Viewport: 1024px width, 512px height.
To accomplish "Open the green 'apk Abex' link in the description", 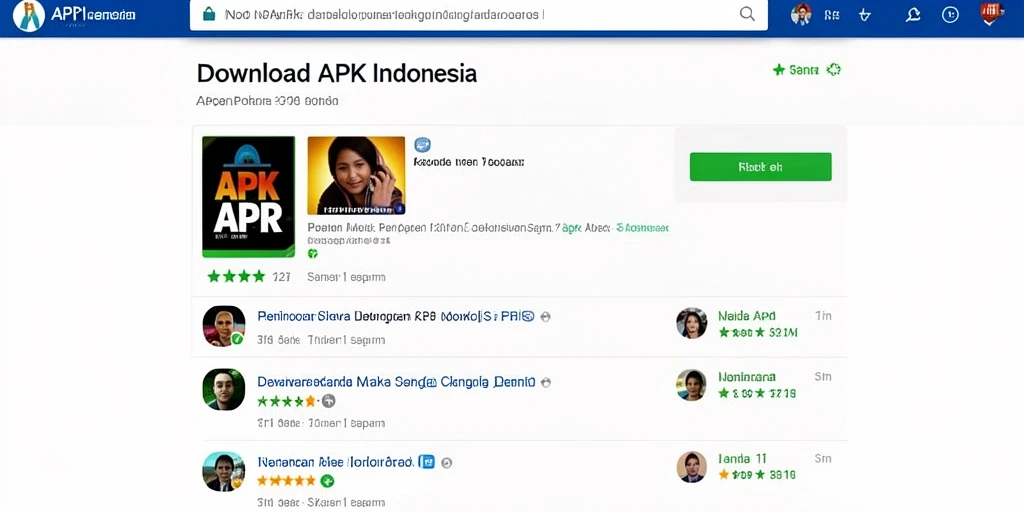I will (586, 228).
